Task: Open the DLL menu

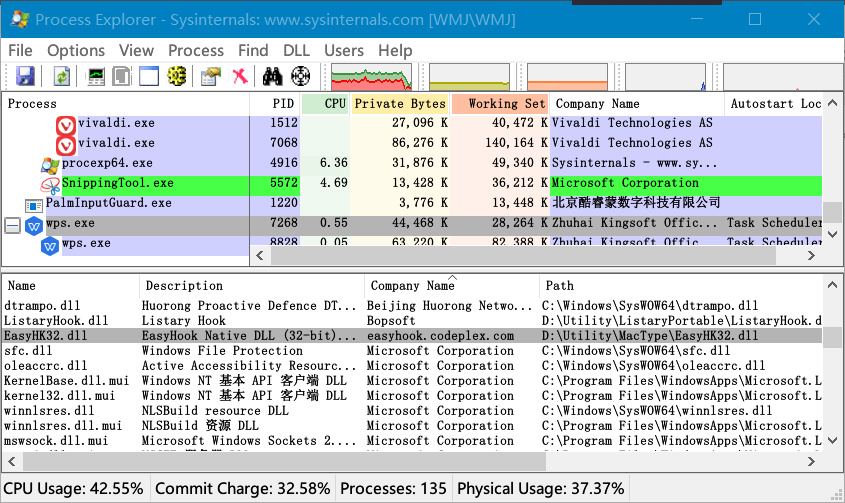Action: tap(296, 50)
